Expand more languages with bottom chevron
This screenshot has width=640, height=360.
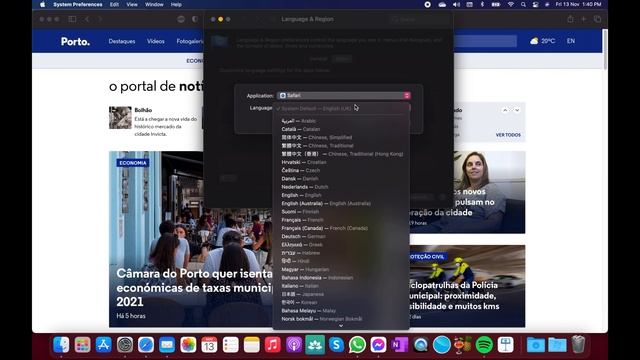[341, 326]
